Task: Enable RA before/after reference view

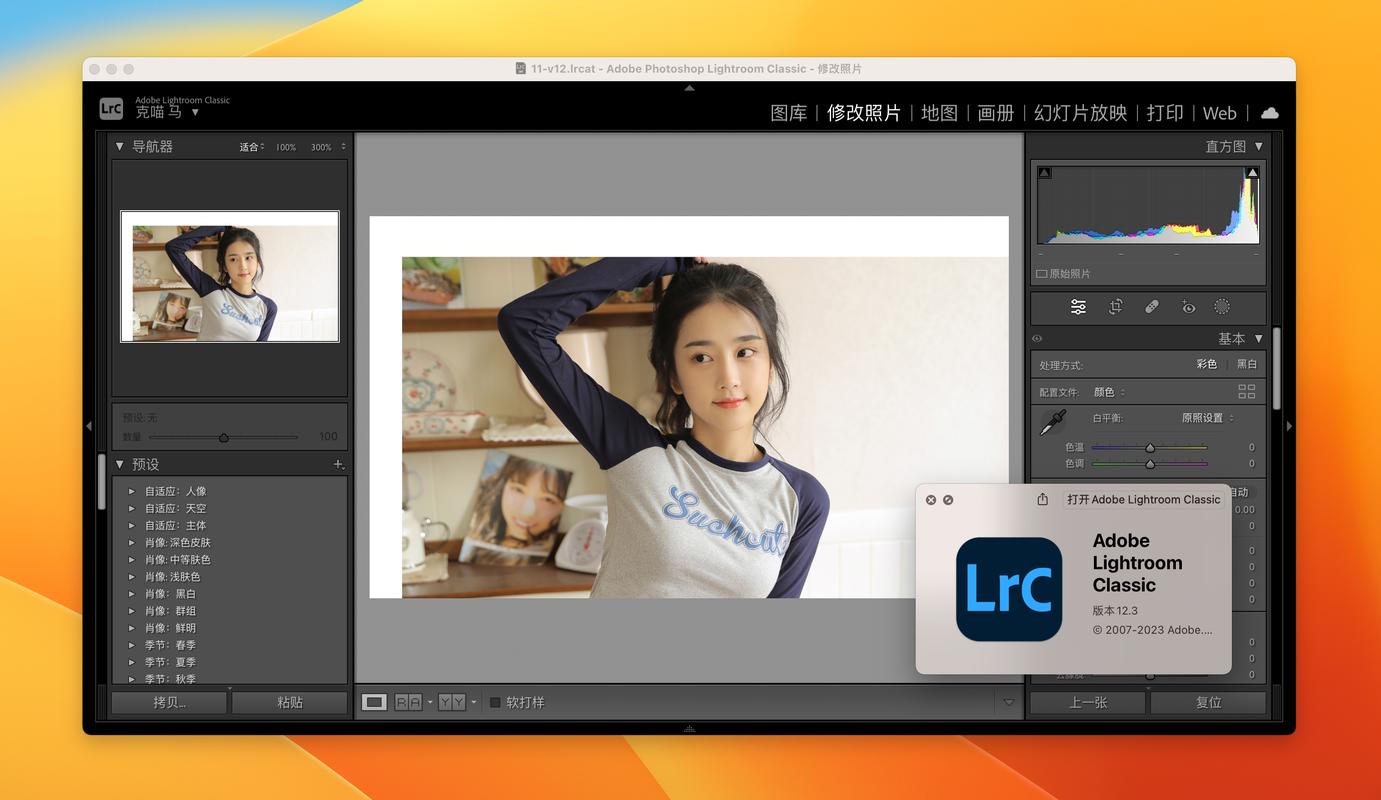Action: tap(408, 702)
